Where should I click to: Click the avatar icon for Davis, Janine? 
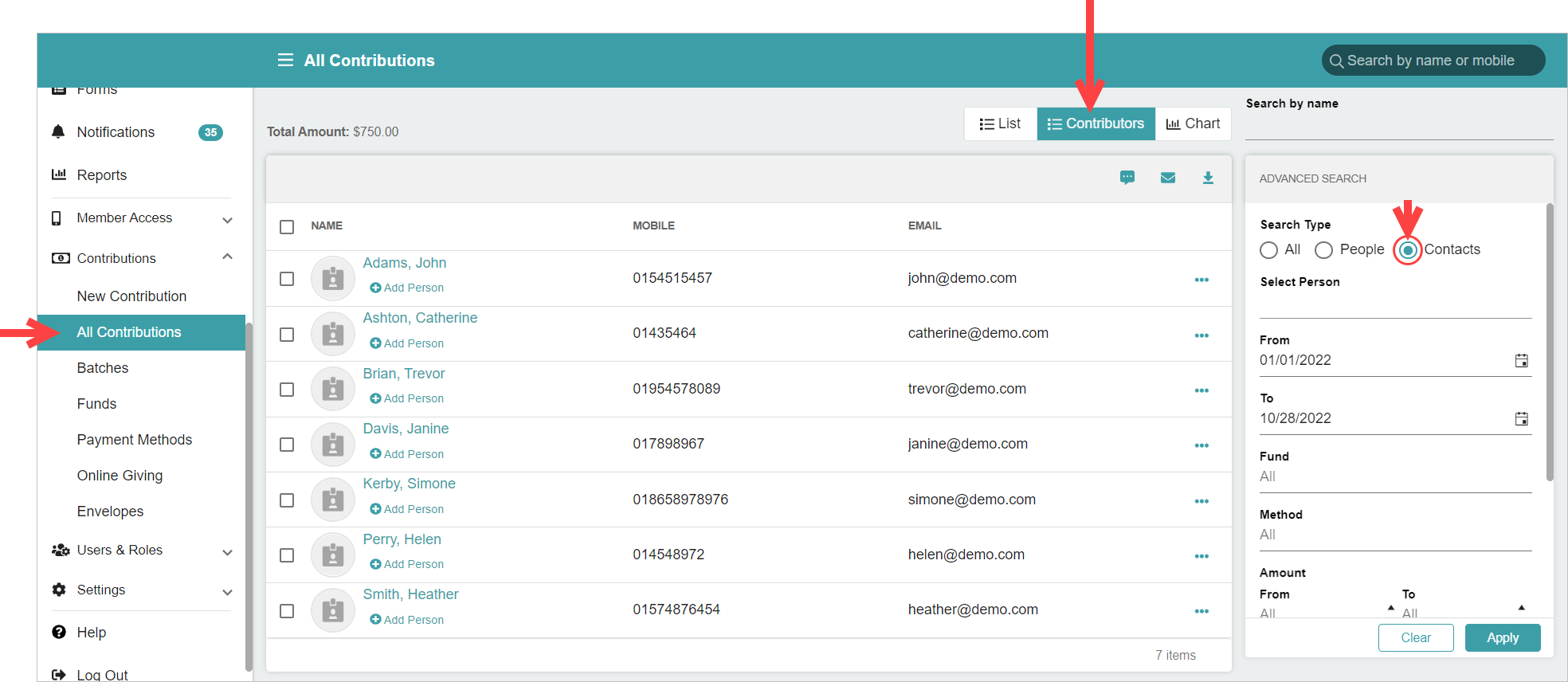[x=332, y=445]
